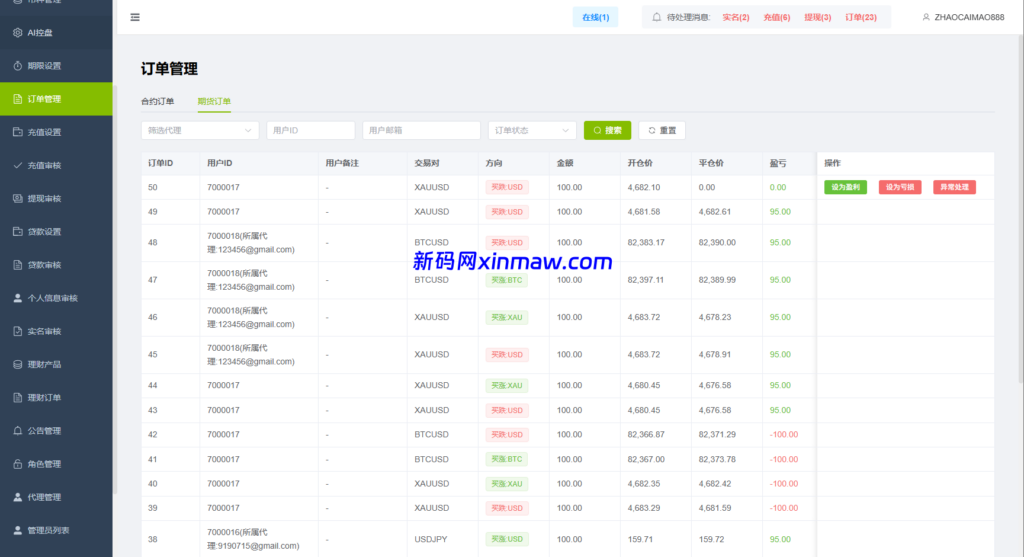Open pending 订单(23) notifications link

[861, 17]
